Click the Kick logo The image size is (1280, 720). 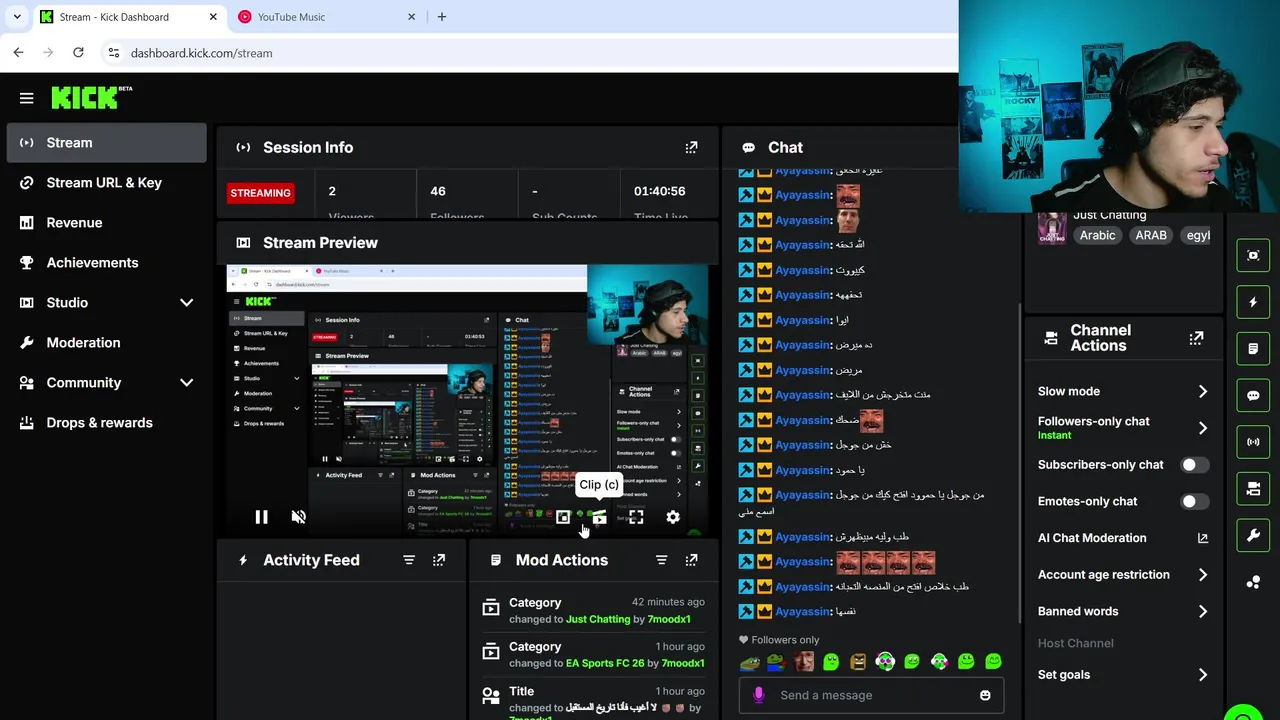[x=91, y=97]
